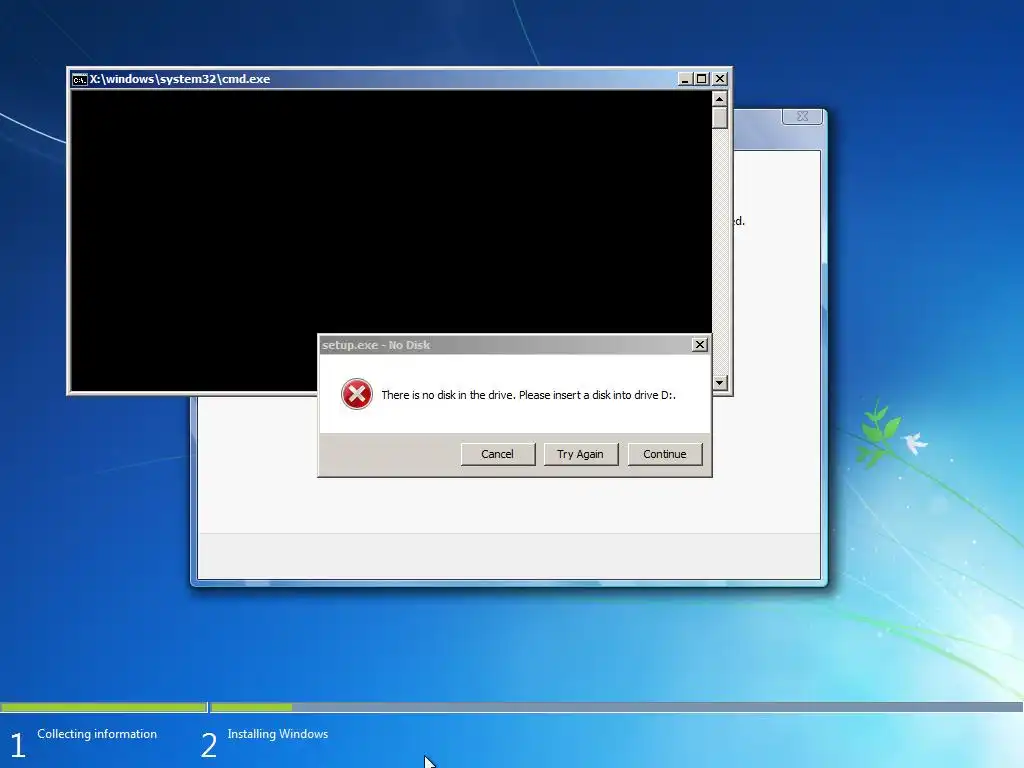Viewport: 1024px width, 768px height.
Task: Minimize the cmd.exe window
Action: [x=684, y=79]
